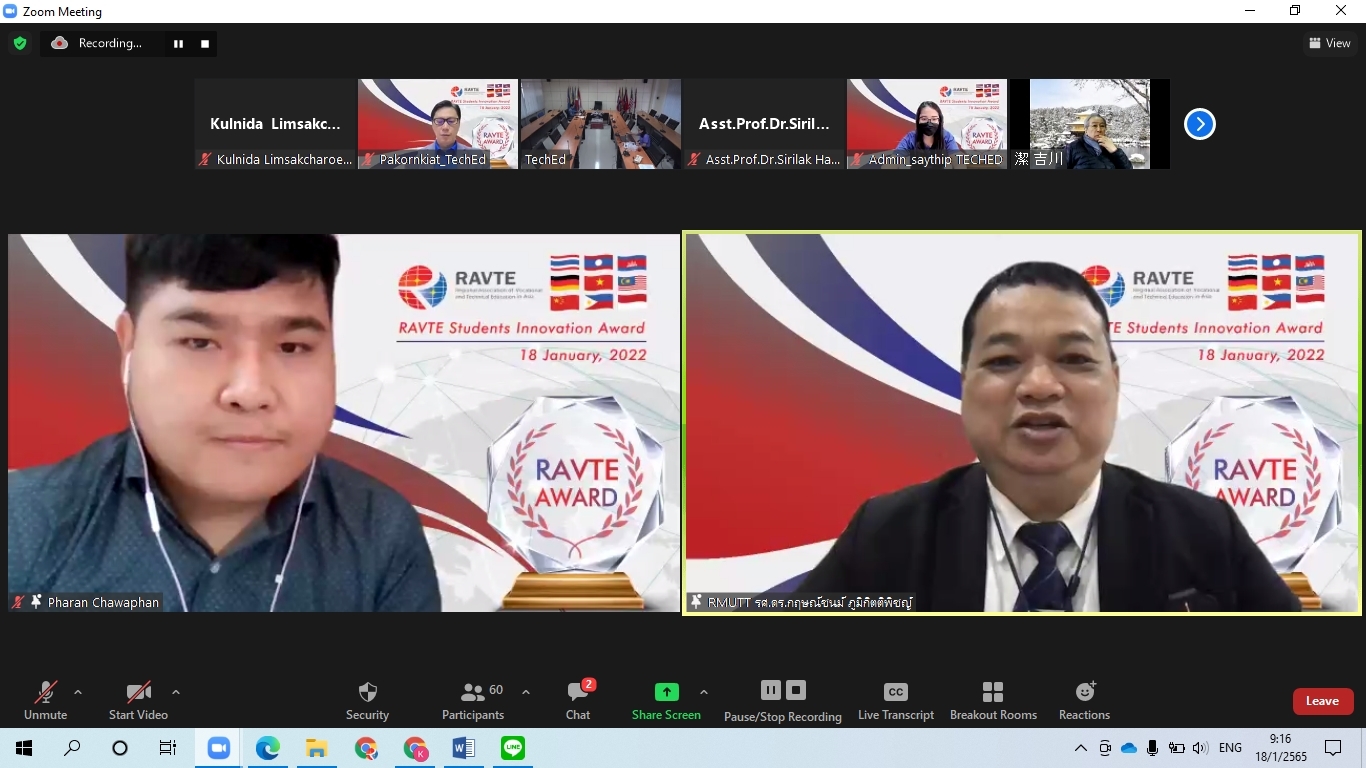Expand audio options arrow beside Unmute
The image size is (1366, 768).
coord(78,692)
